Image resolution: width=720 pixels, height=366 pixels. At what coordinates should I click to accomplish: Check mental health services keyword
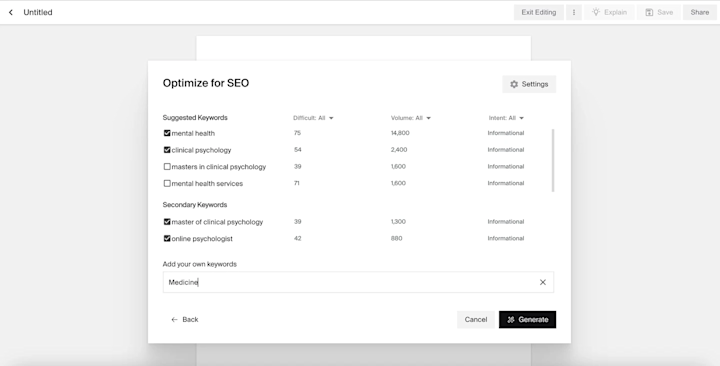167,183
